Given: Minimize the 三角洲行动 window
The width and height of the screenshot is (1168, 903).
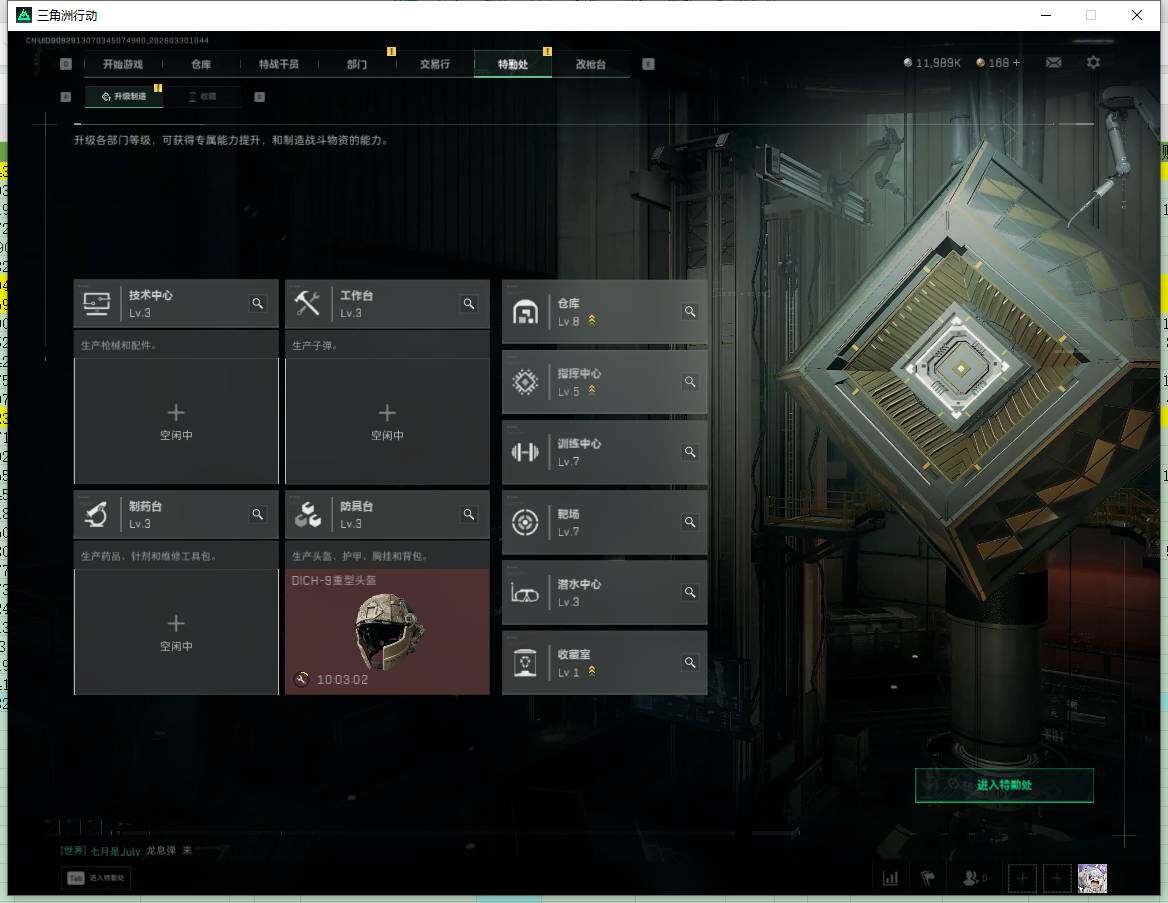Looking at the screenshot, I should [1046, 15].
